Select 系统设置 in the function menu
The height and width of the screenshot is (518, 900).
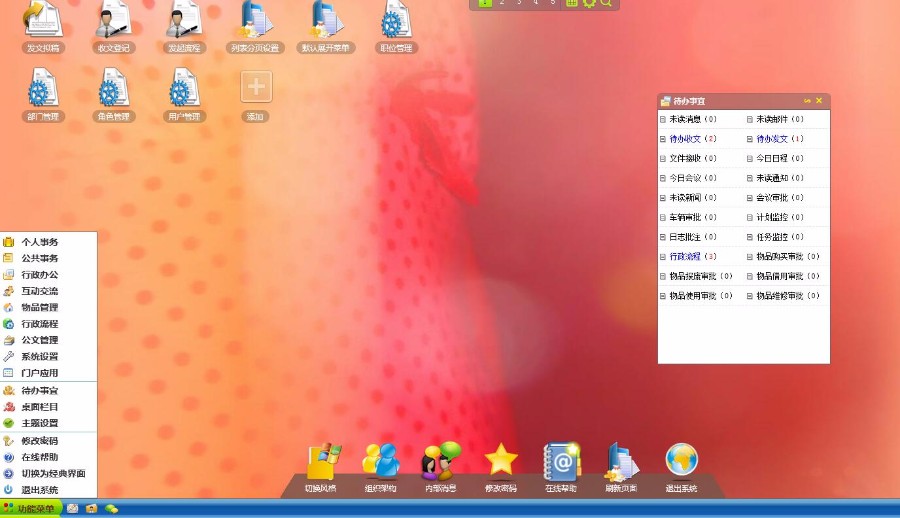tap(40, 356)
